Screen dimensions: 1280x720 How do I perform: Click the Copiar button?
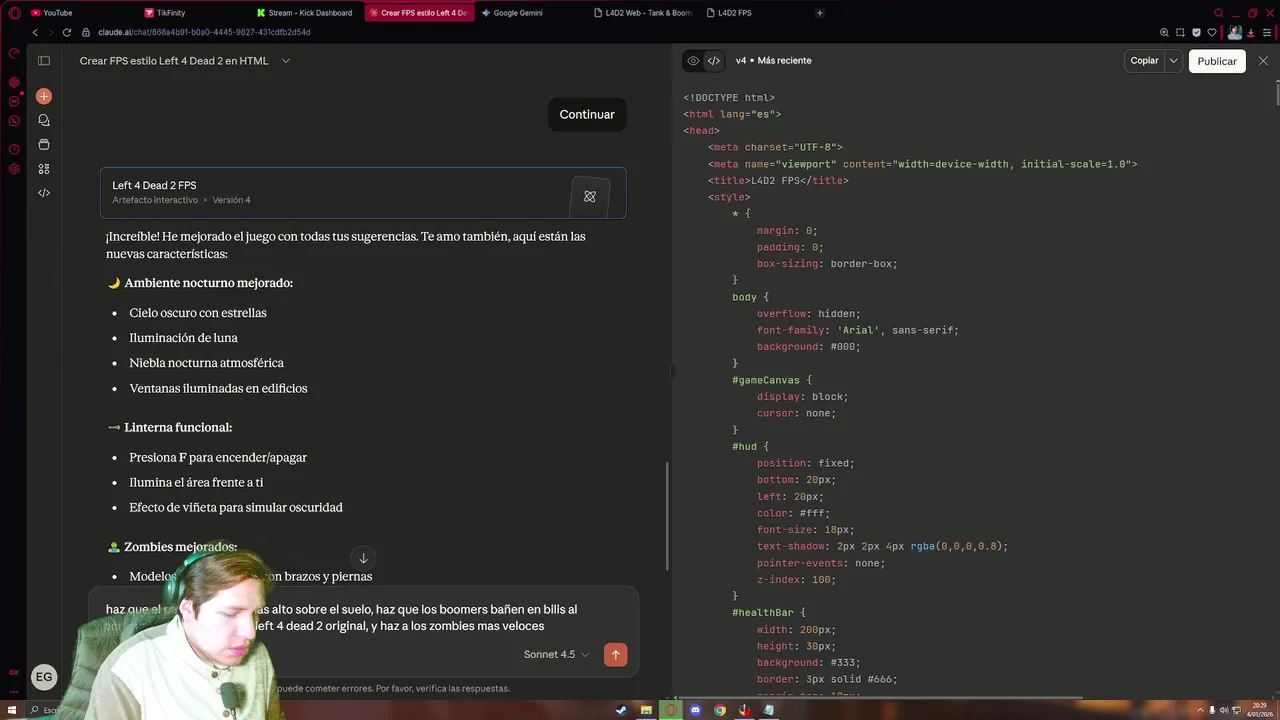1144,61
